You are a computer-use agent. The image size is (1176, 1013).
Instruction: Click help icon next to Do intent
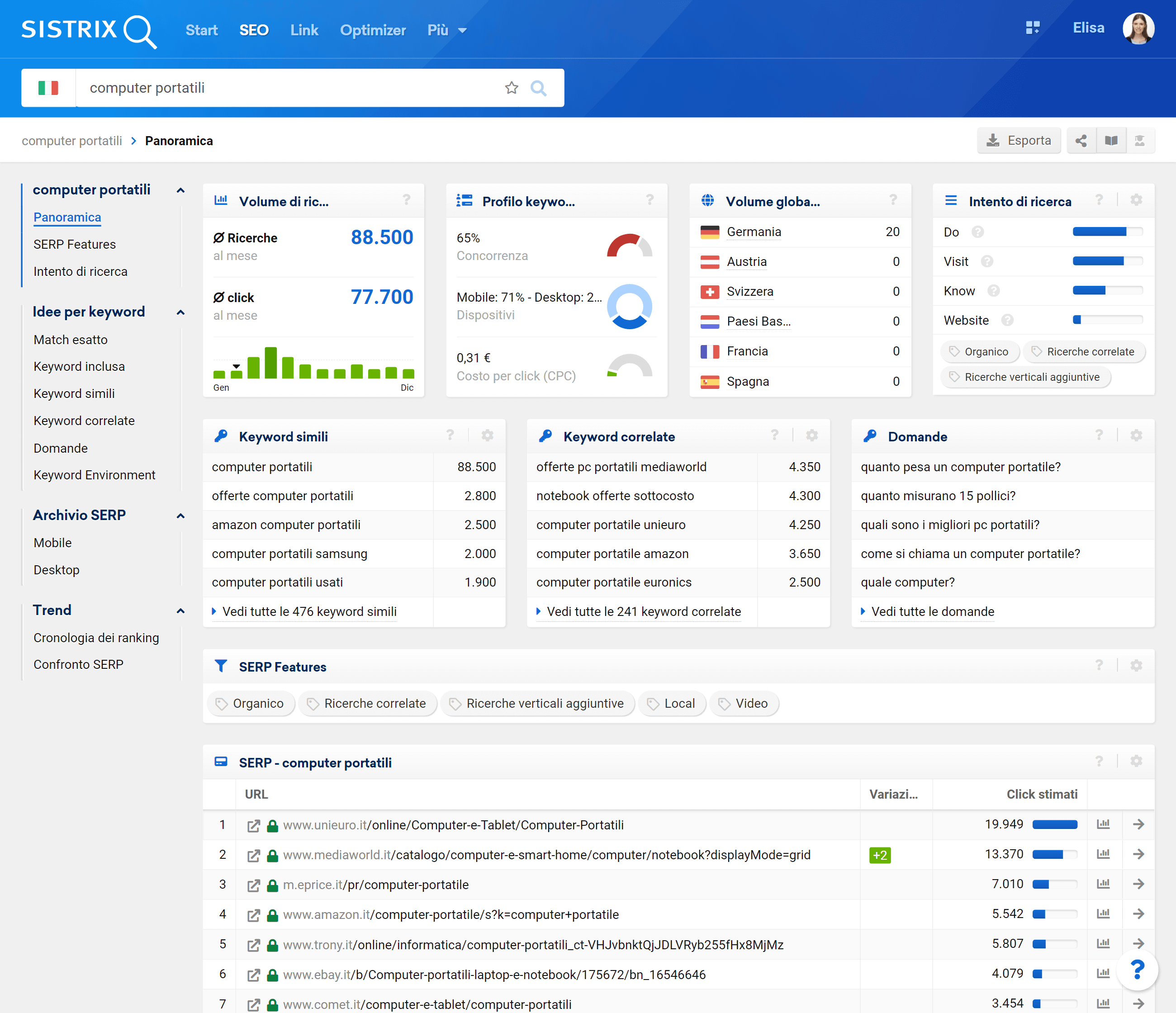click(978, 232)
